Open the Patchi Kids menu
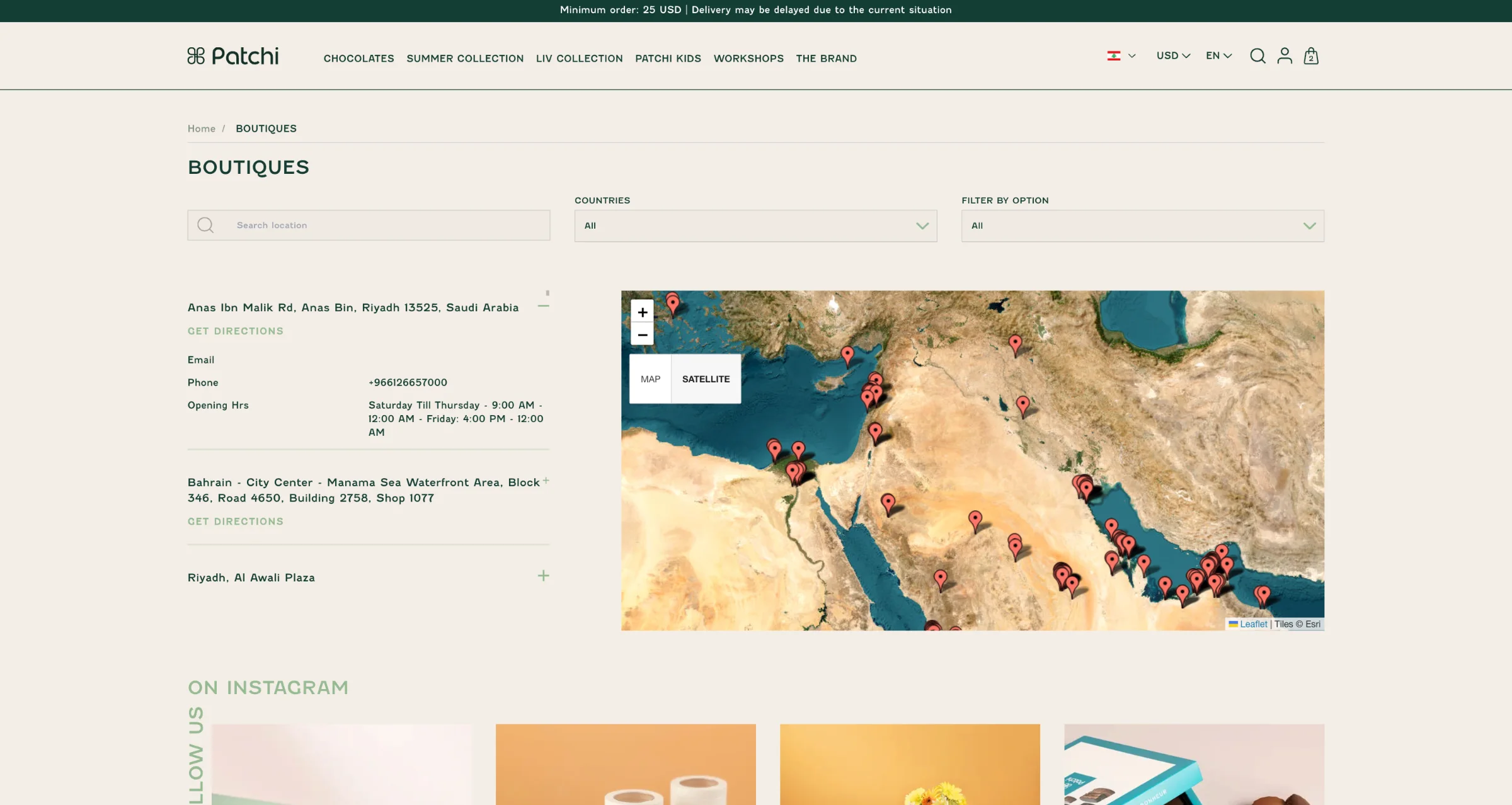Viewport: 1512px width, 805px height. (668, 59)
